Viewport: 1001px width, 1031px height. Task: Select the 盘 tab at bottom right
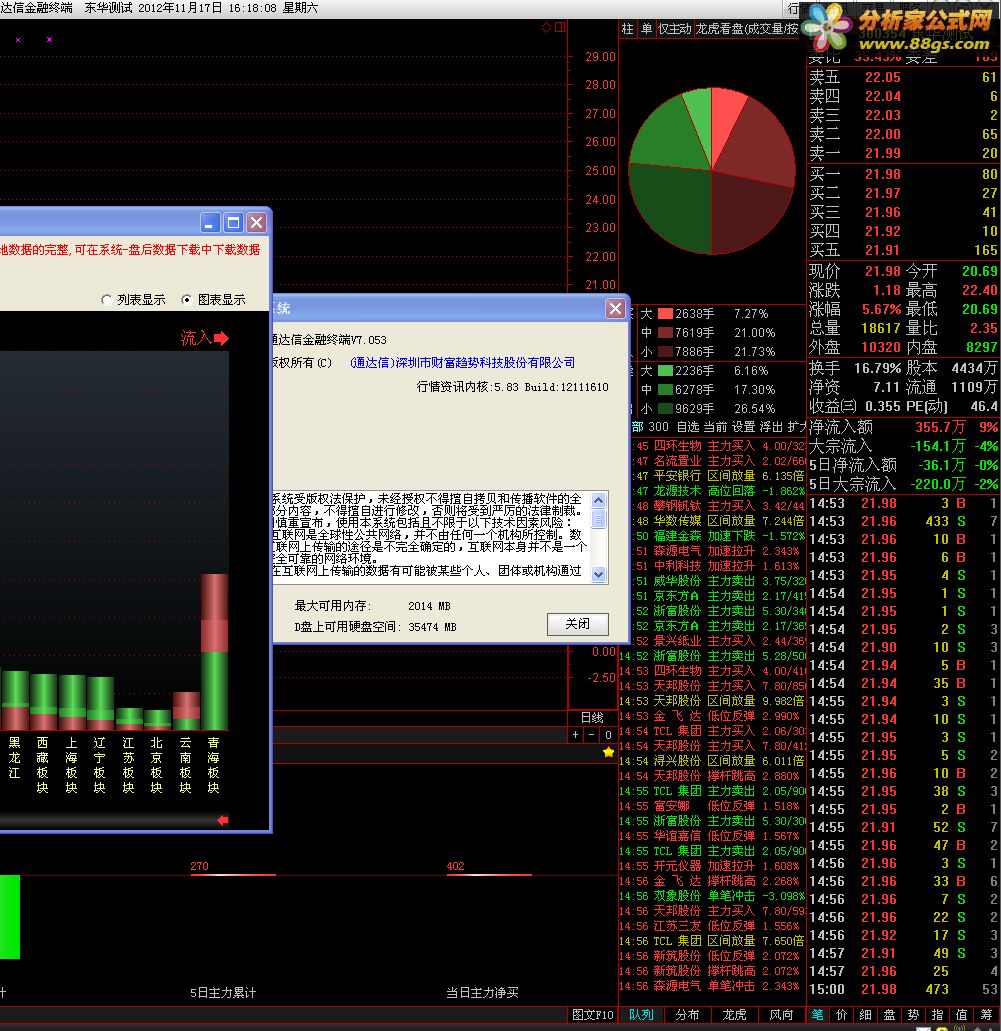pos(889,1015)
